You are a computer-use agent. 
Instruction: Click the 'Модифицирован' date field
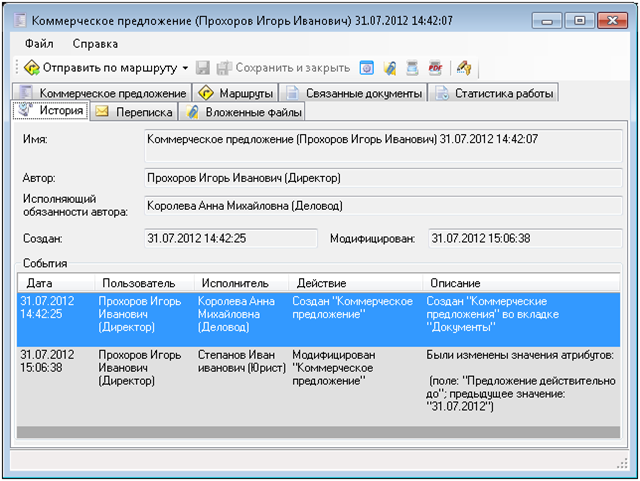pos(525,238)
